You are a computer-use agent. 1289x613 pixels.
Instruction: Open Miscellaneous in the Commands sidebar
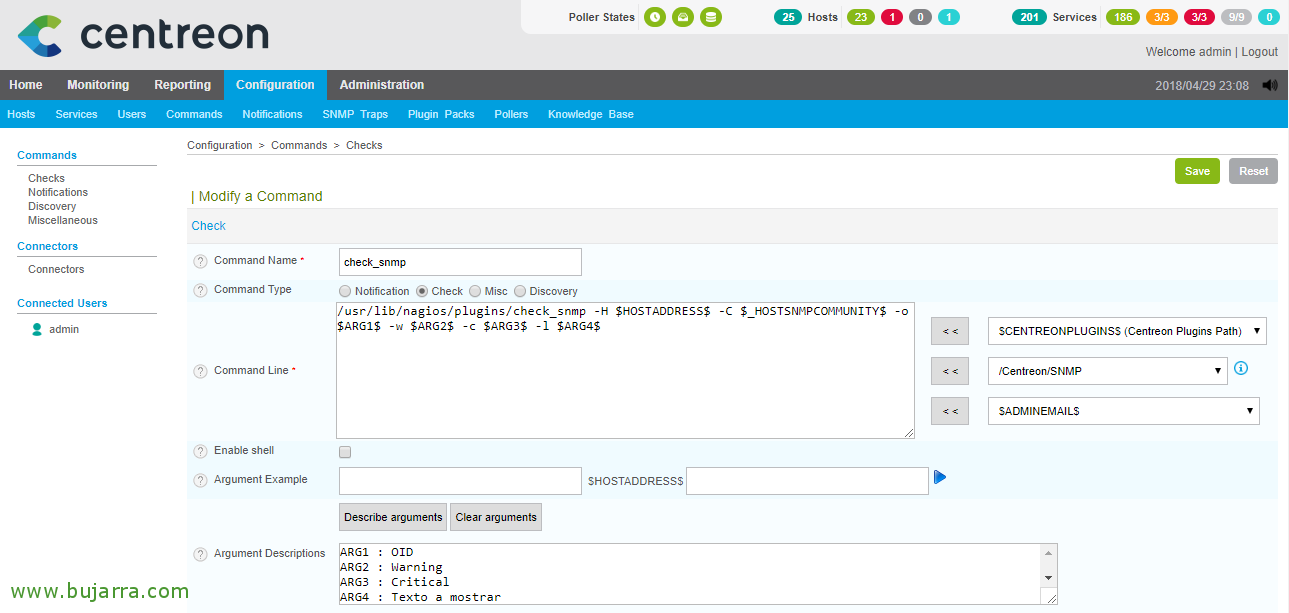[x=63, y=220]
